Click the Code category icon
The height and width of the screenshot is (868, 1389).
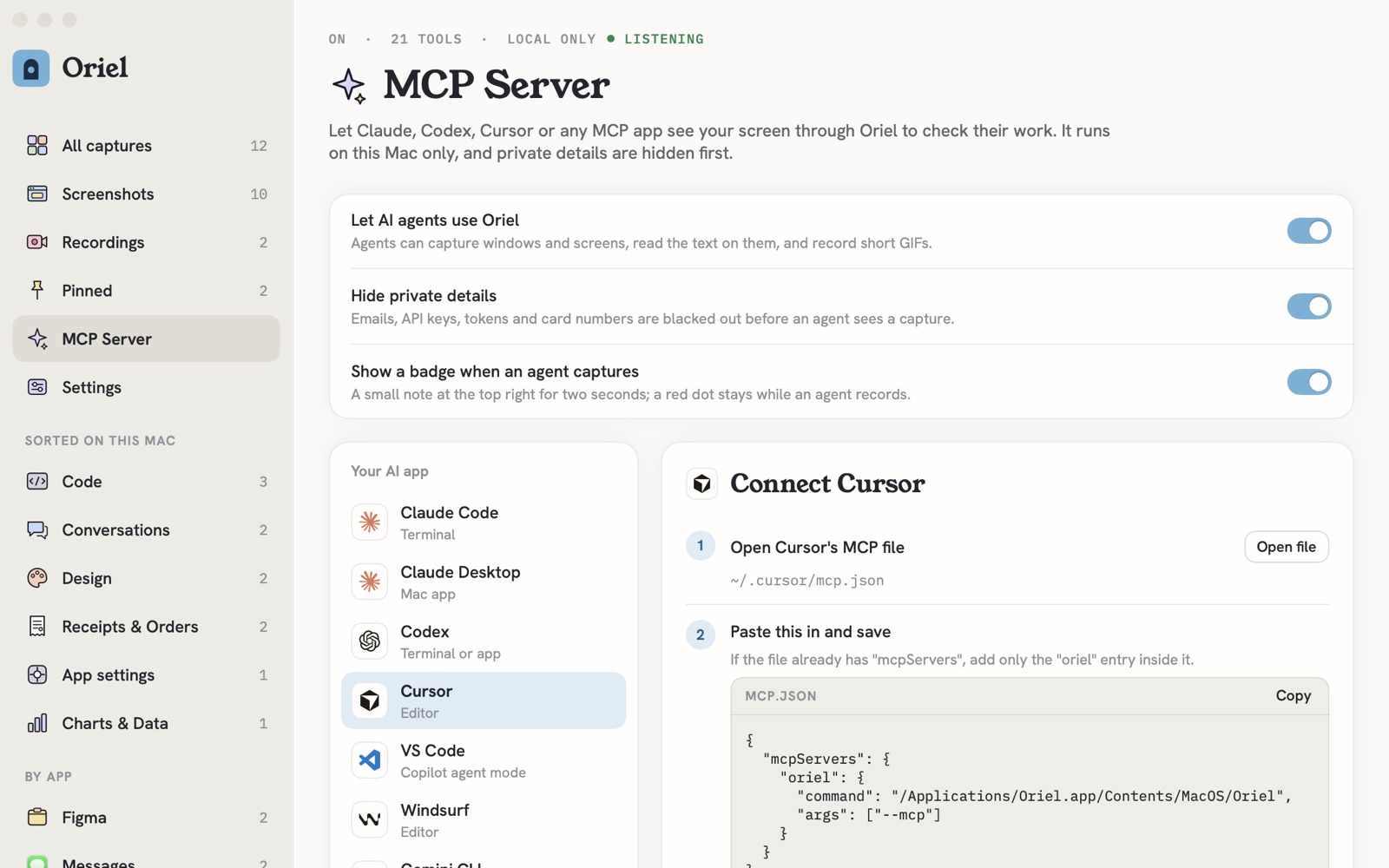coord(37,481)
